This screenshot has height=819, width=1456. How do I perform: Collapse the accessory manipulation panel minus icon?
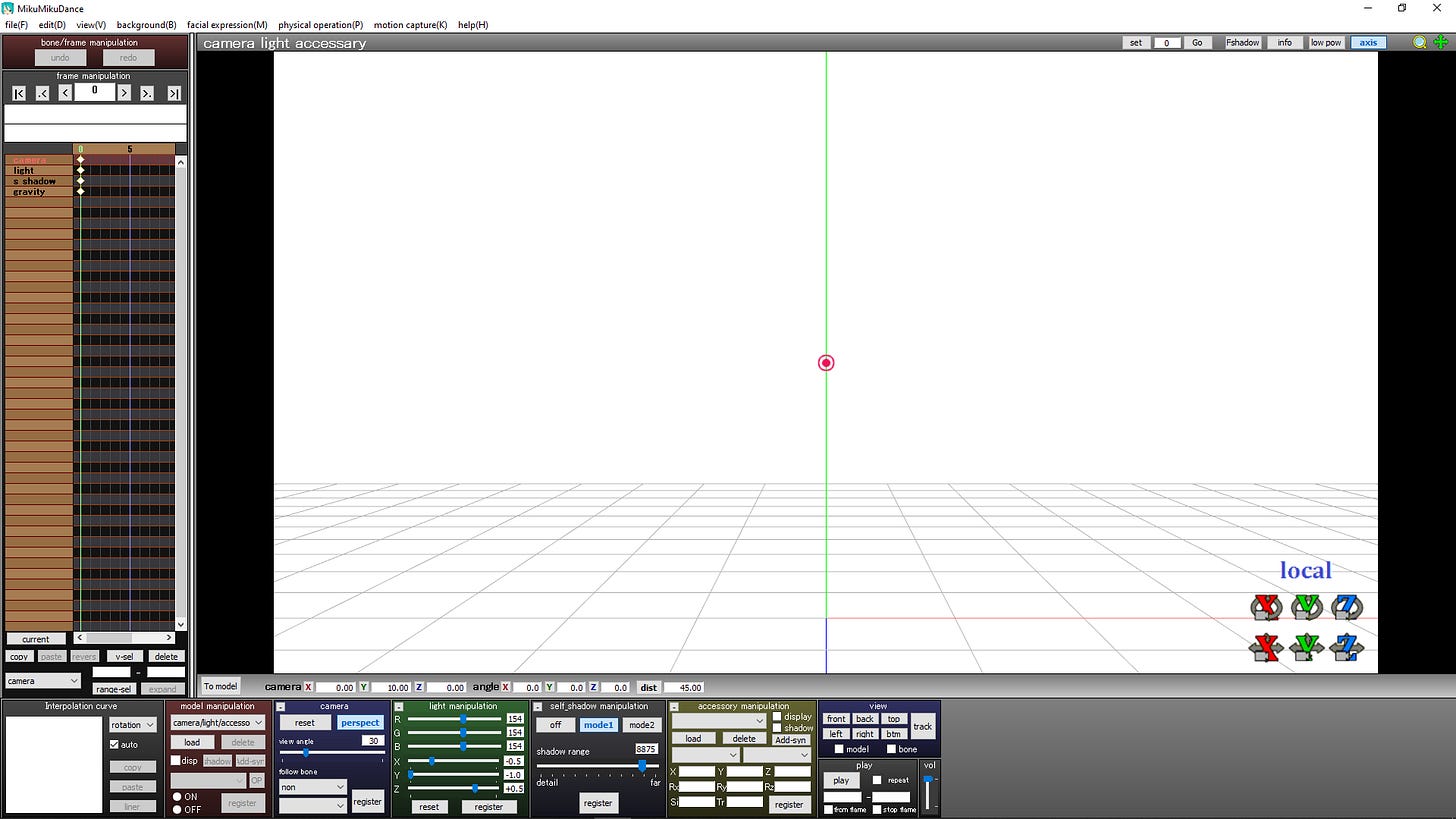(674, 707)
